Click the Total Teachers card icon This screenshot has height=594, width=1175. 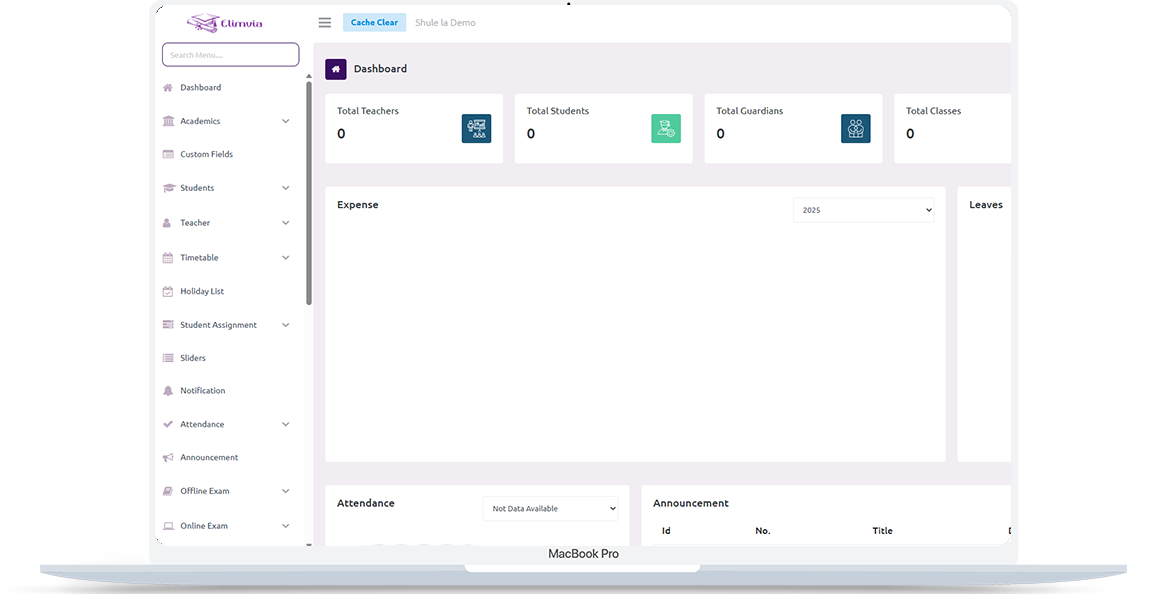pyautogui.click(x=476, y=128)
